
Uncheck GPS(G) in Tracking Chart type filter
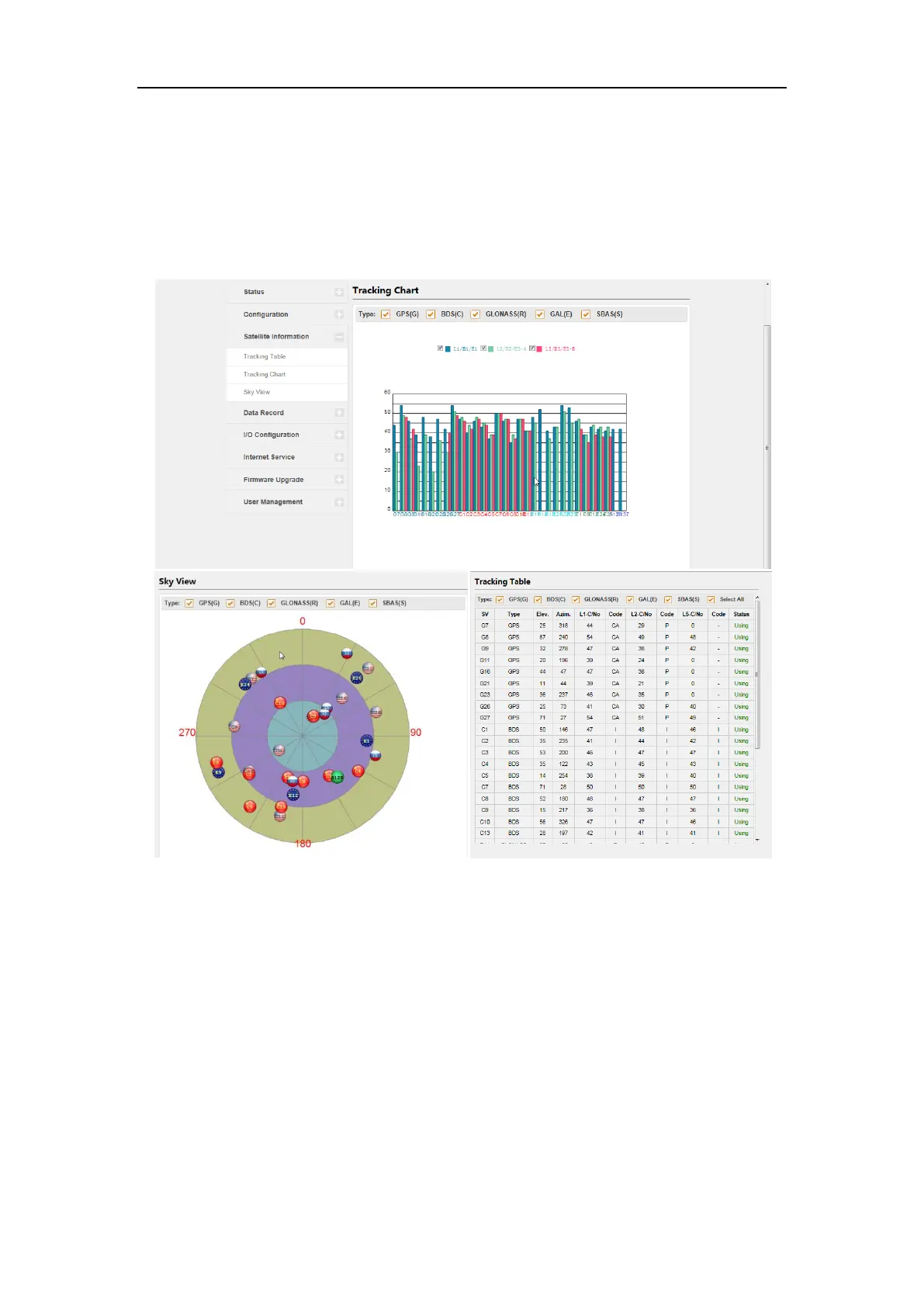pos(386,314)
